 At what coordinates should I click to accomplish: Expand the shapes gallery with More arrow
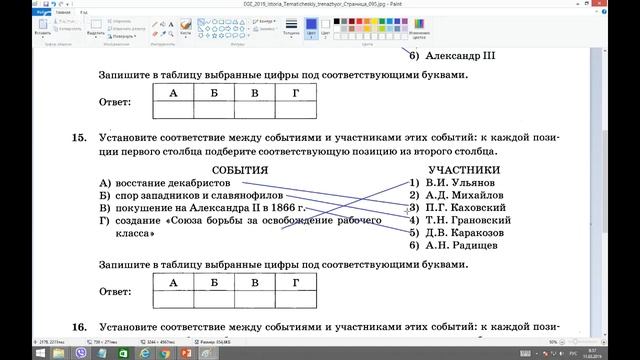tap(249, 36)
